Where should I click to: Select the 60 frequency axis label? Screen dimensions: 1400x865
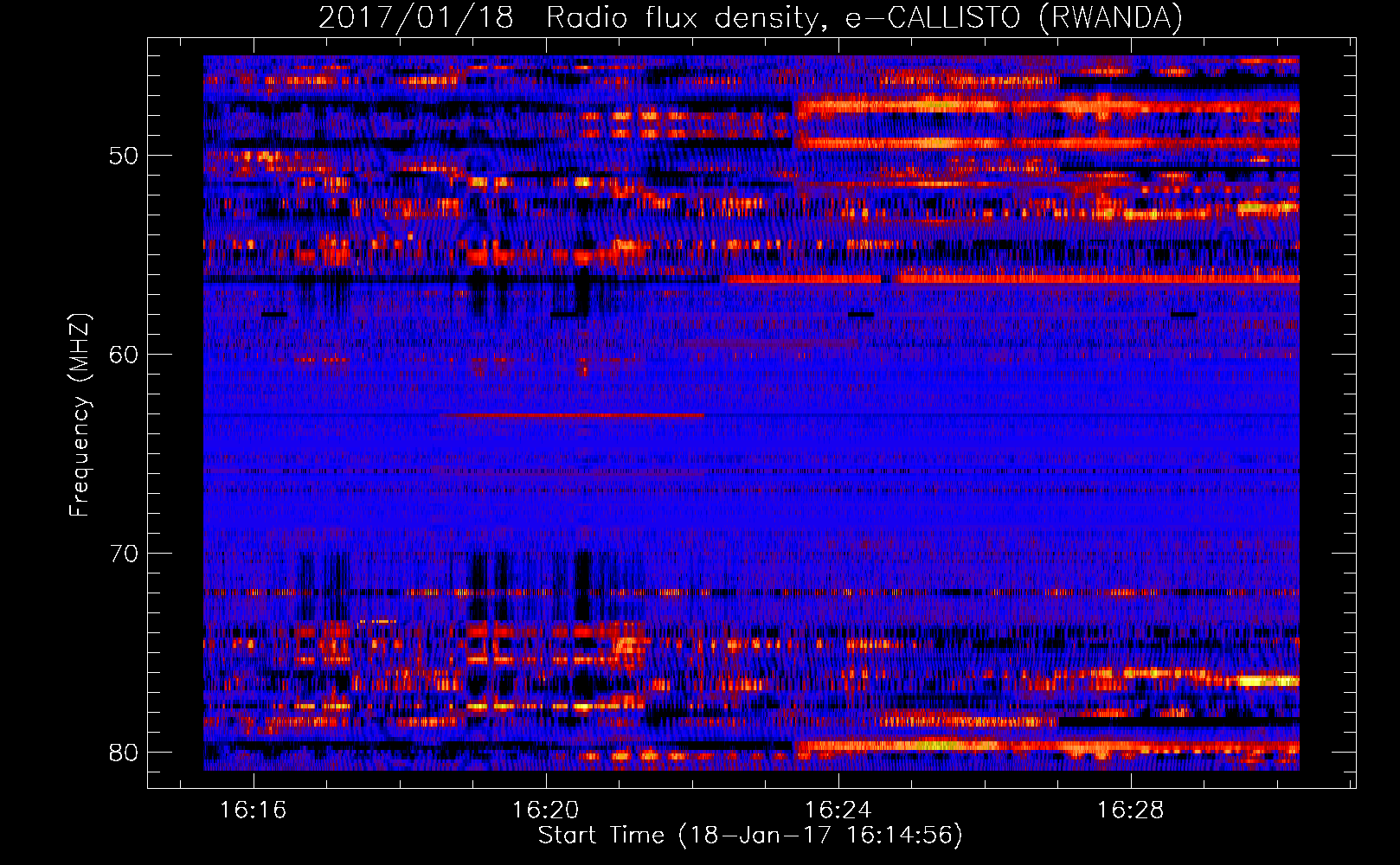pyautogui.click(x=124, y=355)
